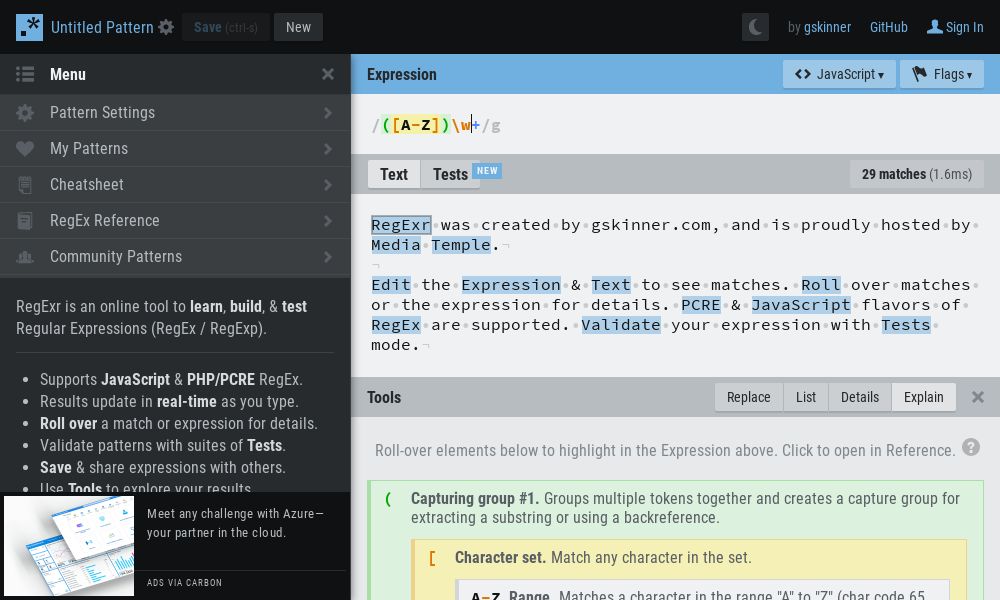
Task: Click the highlighted match "JavaScript"
Action: pos(801,305)
